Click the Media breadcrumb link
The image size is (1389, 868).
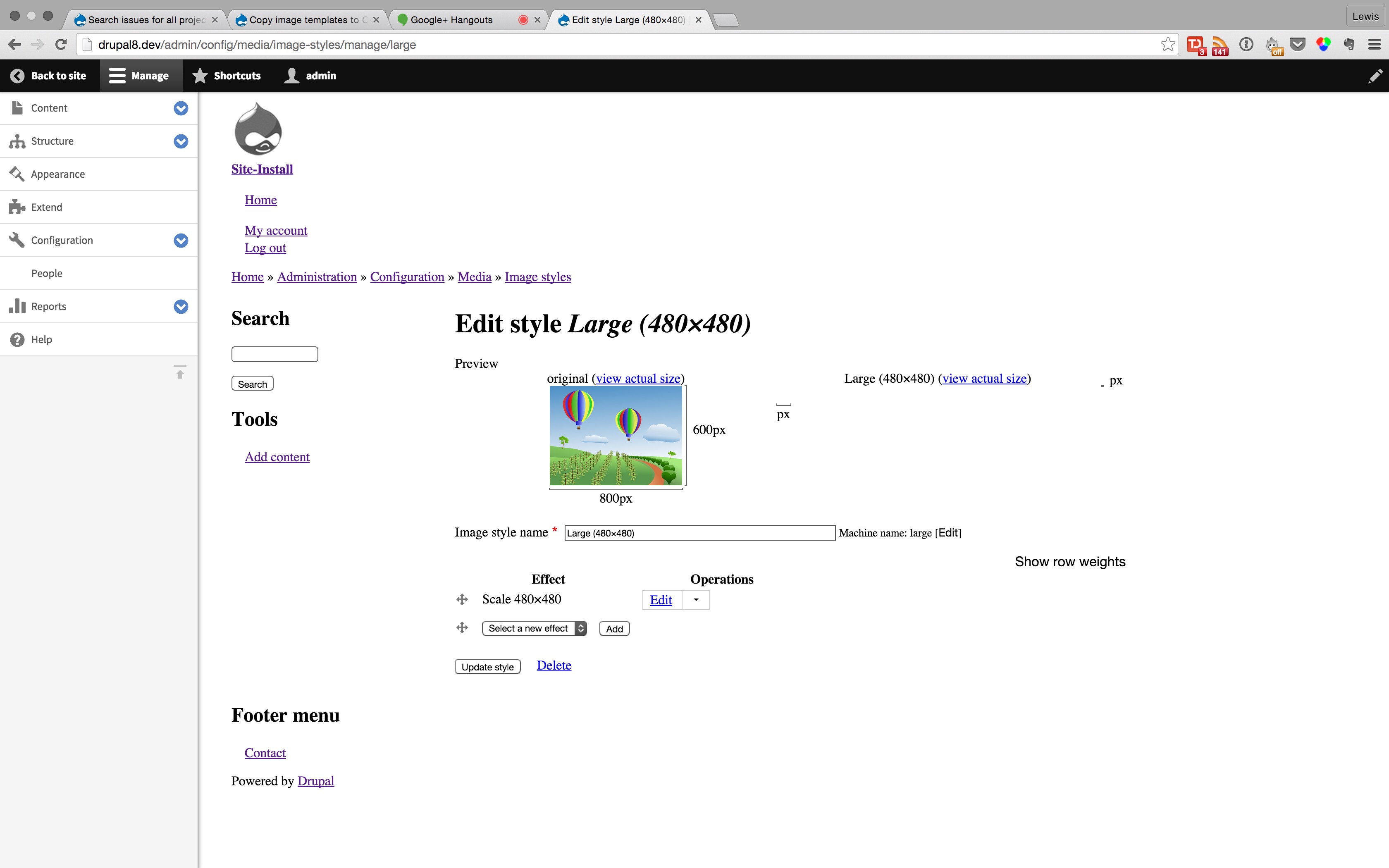[x=475, y=277]
